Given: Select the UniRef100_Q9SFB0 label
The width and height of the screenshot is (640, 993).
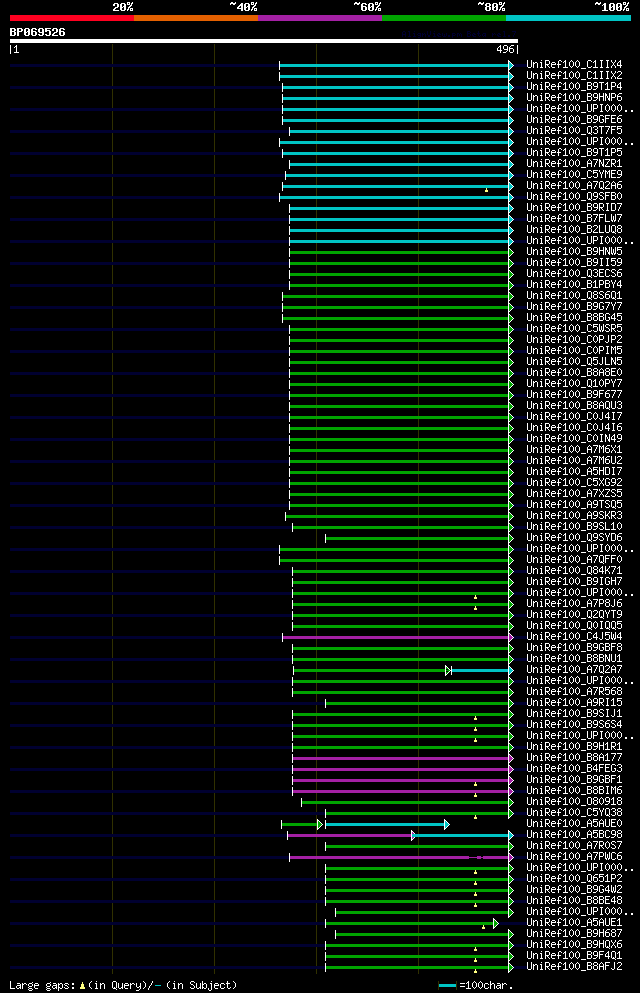Looking at the screenshot, I should tap(574, 196).
